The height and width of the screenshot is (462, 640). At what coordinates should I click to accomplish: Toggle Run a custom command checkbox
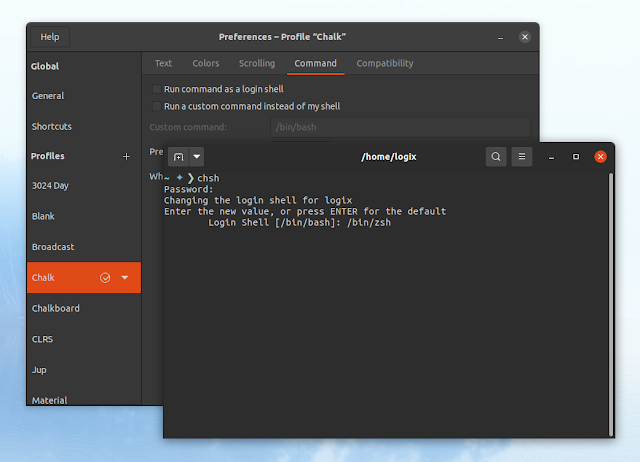[157, 107]
